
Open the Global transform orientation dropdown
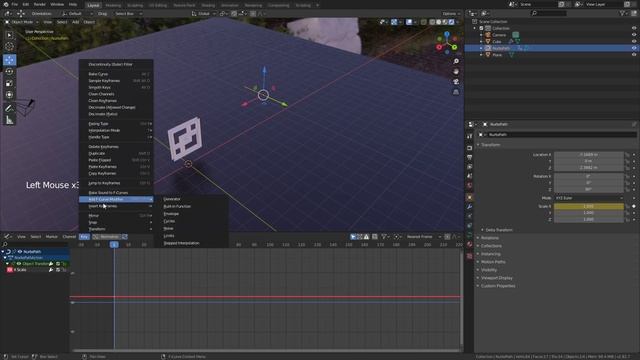pos(204,13)
